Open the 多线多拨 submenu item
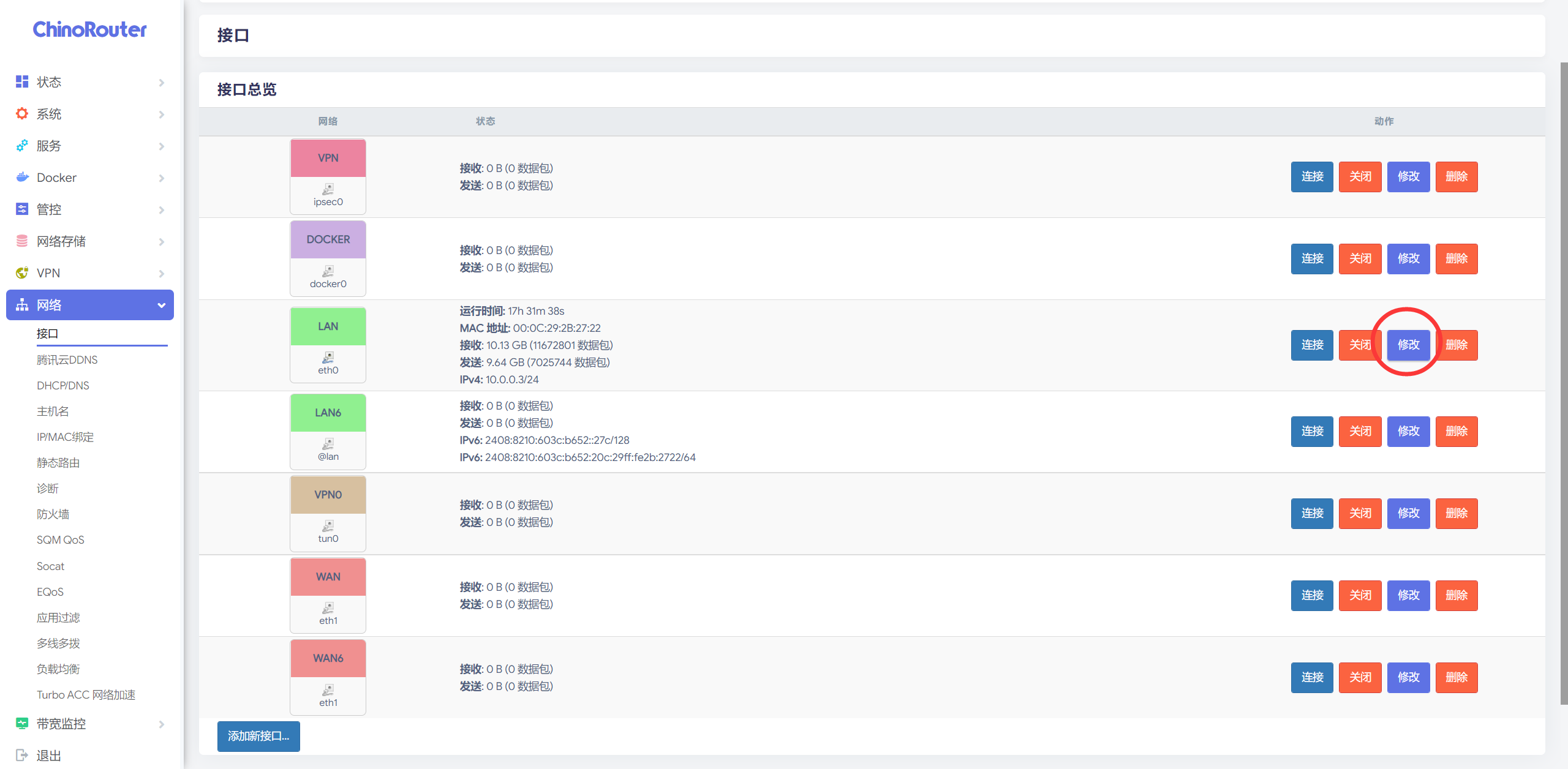 point(58,643)
